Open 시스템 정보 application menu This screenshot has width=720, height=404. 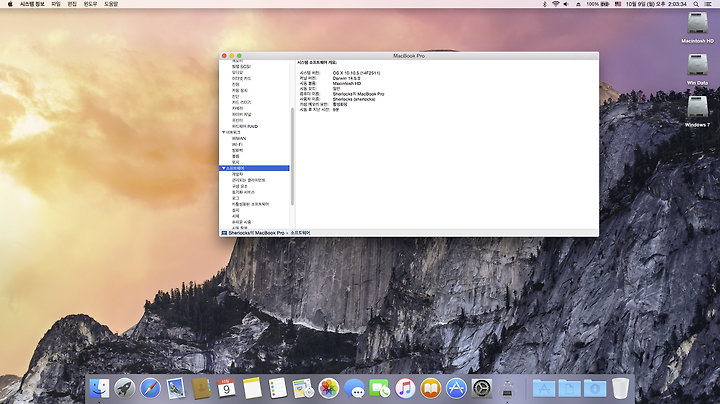[x=32, y=4]
